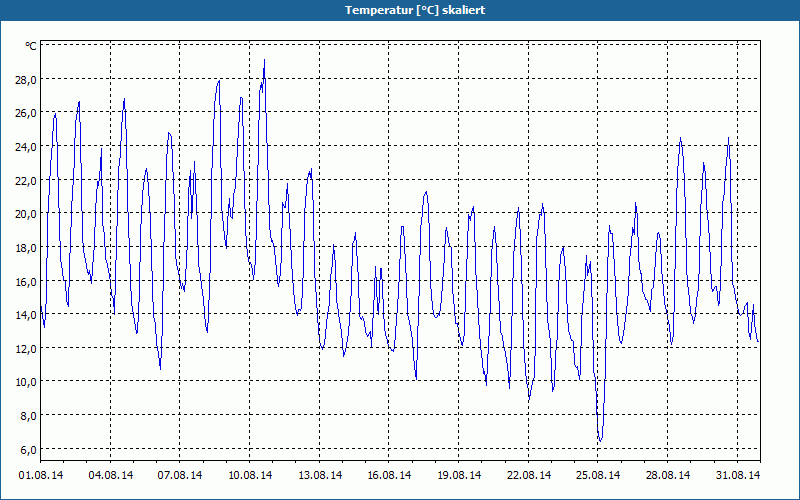Image resolution: width=800 pixels, height=500 pixels.
Task: Click the 16,0 y-axis label
Action: (x=26, y=282)
